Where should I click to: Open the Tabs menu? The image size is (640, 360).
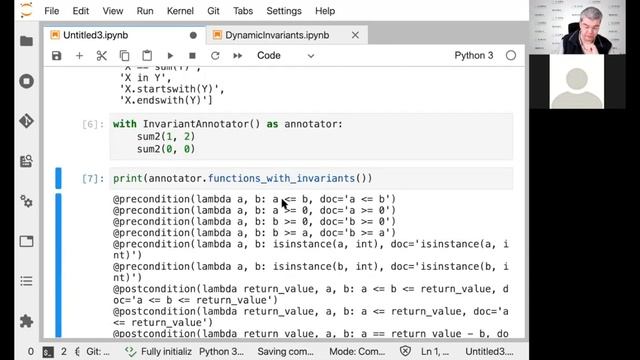pos(243,11)
